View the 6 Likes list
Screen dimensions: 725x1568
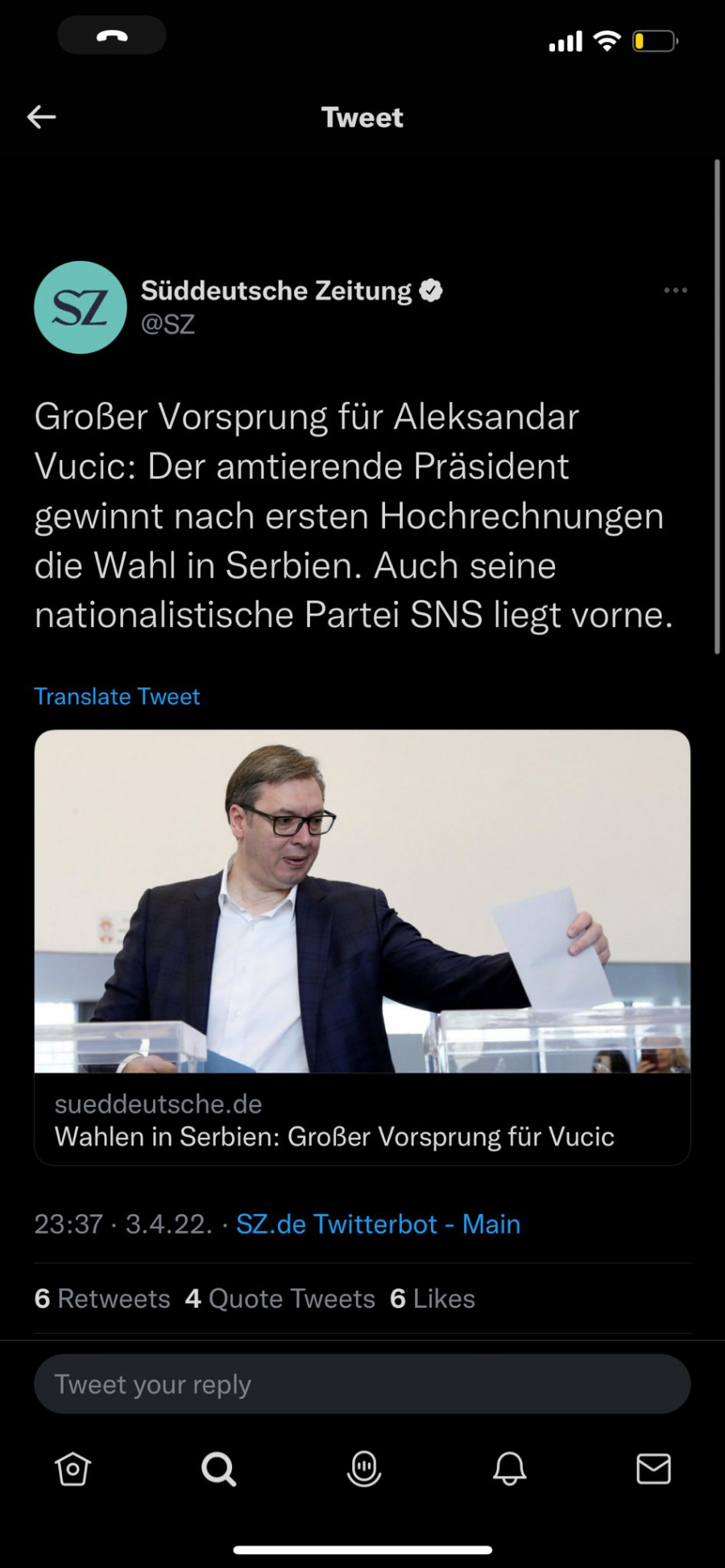tap(433, 1298)
